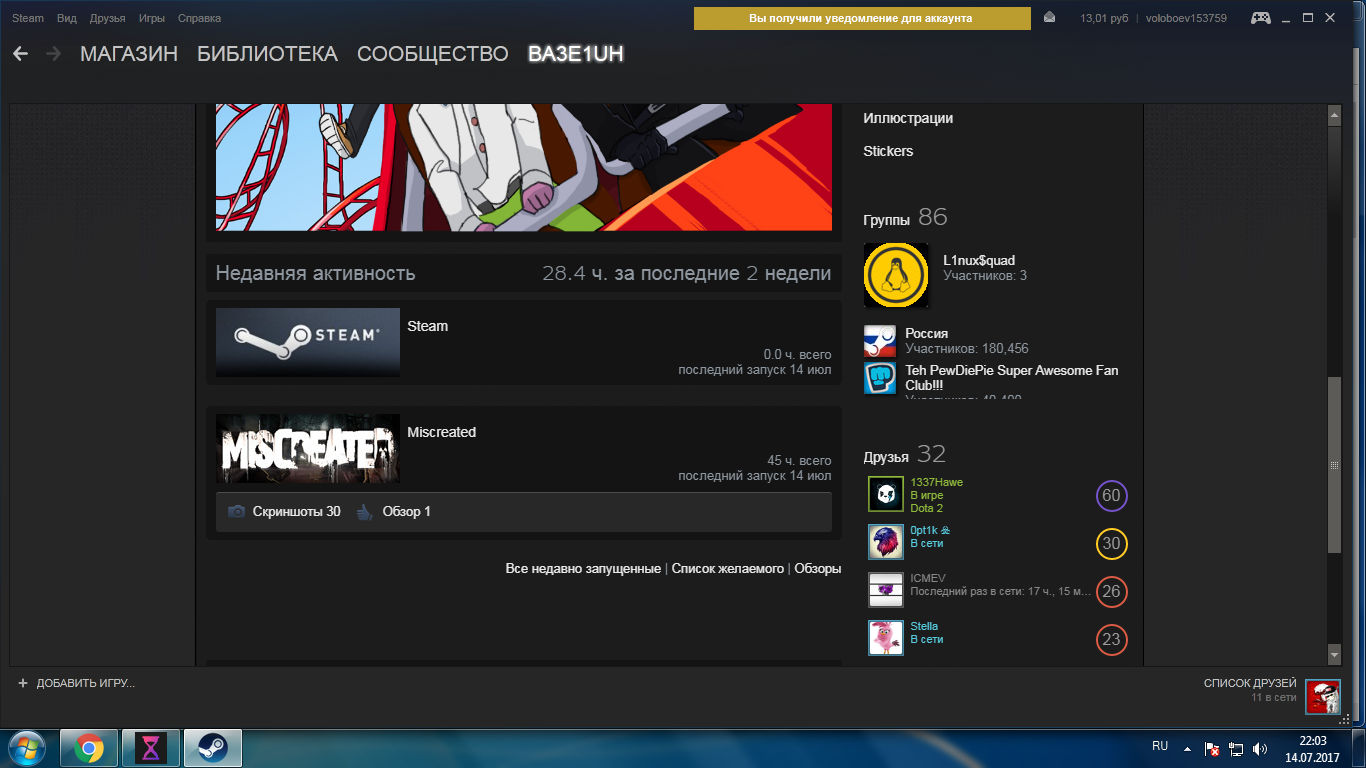
Task: Open the Teh PewDiePie Super Awesome Fan Club link
Action: 1012,377
